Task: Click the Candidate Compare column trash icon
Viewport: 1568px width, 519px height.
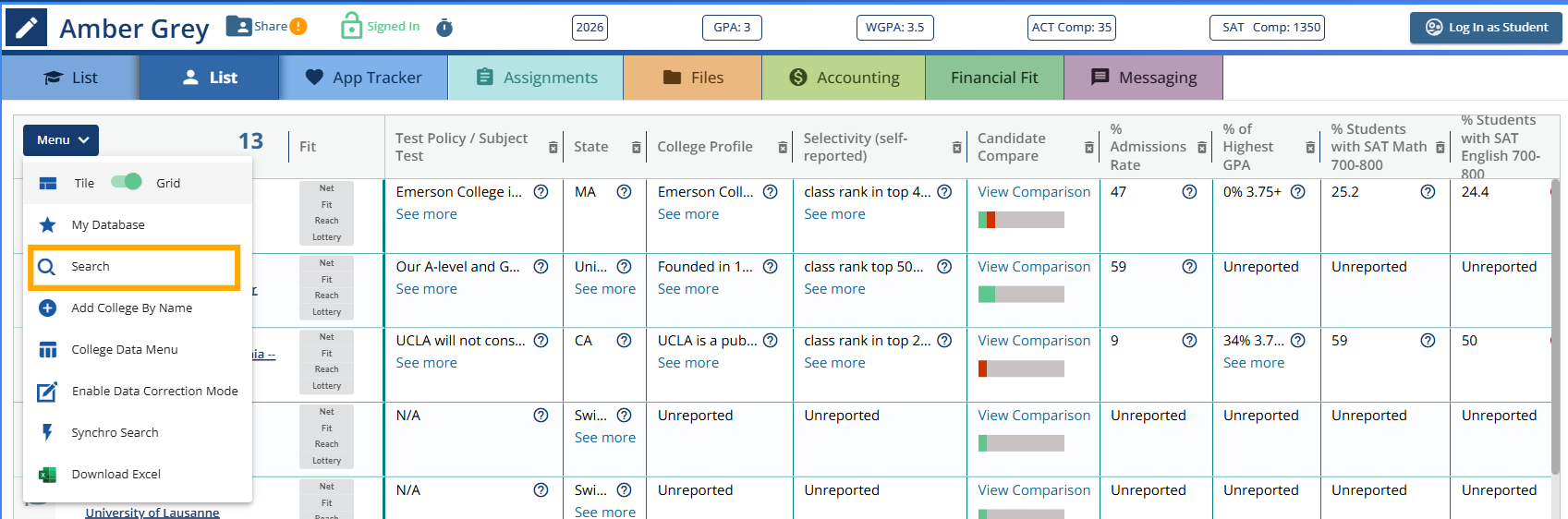Action: coord(1088,147)
